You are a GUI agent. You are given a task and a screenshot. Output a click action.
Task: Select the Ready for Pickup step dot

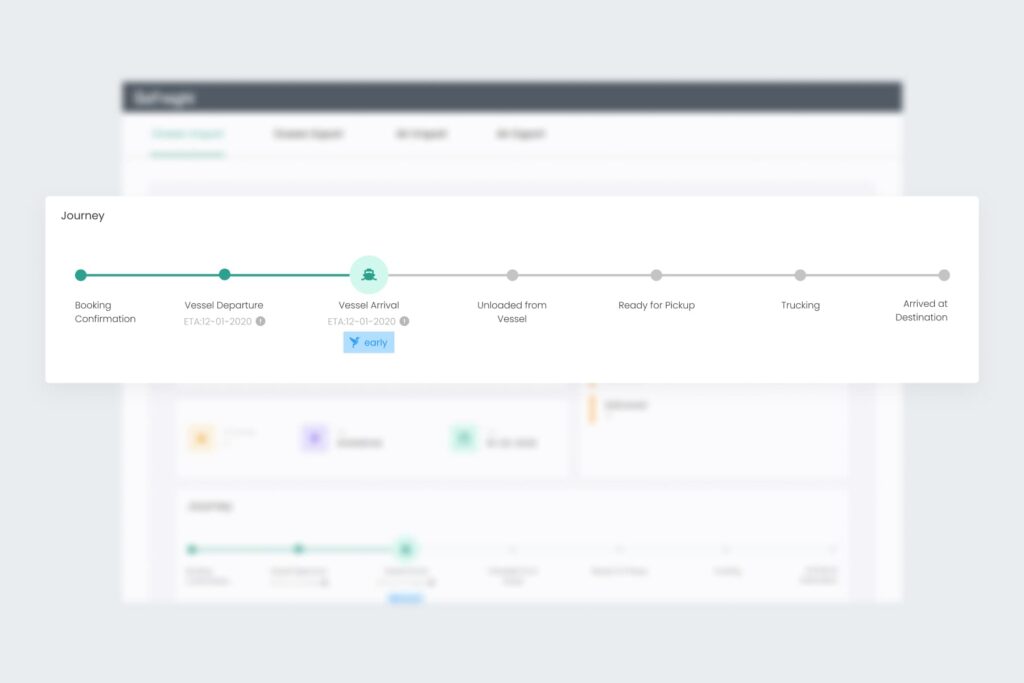click(656, 275)
